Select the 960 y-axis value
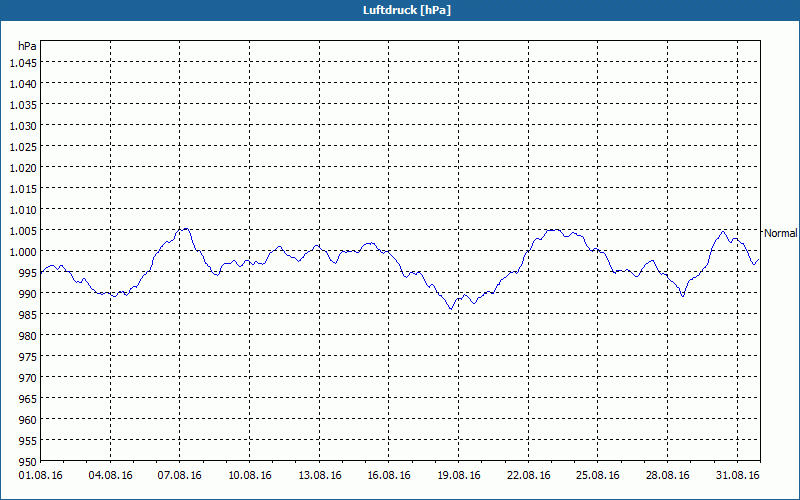This screenshot has width=800, height=500. [29, 420]
